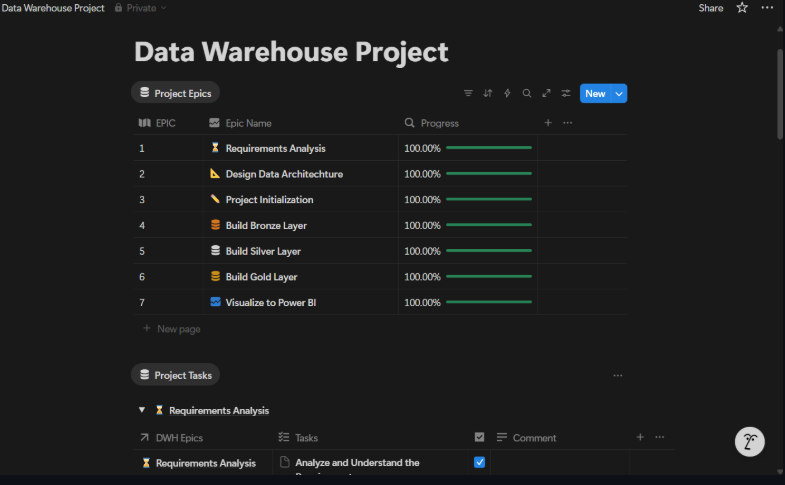Screen dimensions: 785x485
Task: Open the ellipsis menu in Epics table header
Action: [x=567, y=123]
